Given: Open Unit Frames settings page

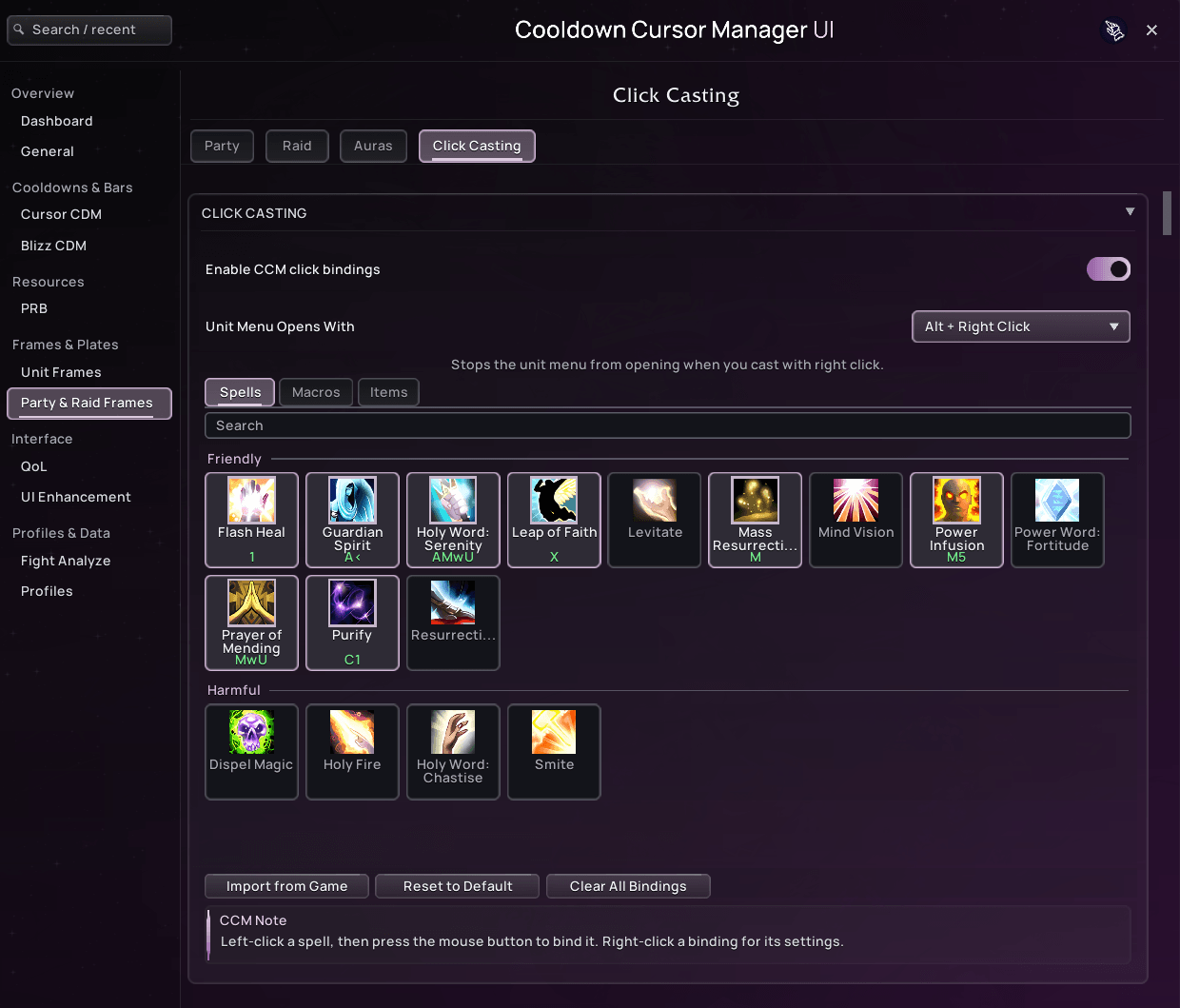Looking at the screenshot, I should point(61,372).
